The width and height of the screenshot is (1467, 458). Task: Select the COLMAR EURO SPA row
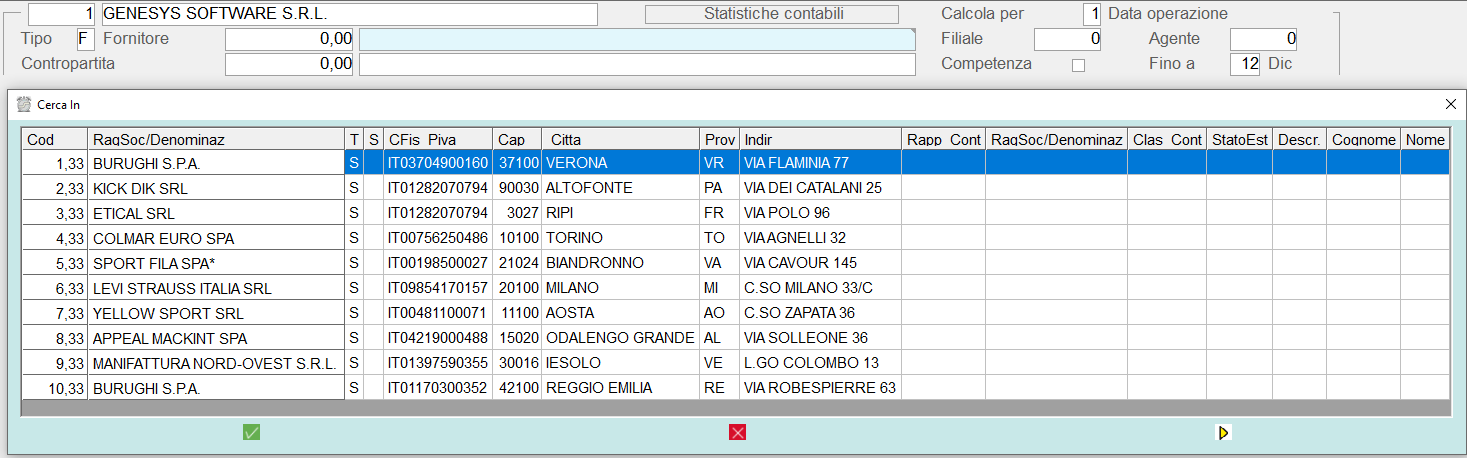215,238
